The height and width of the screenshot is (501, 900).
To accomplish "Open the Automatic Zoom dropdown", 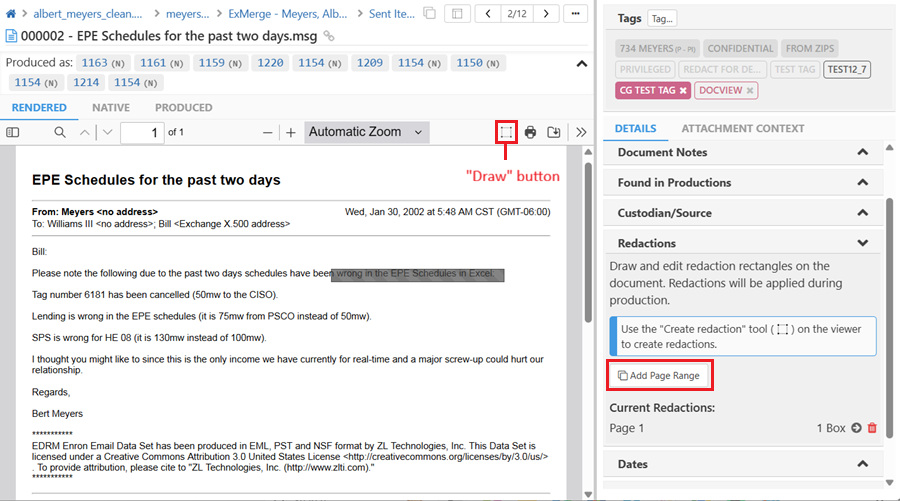I will 367,133.
